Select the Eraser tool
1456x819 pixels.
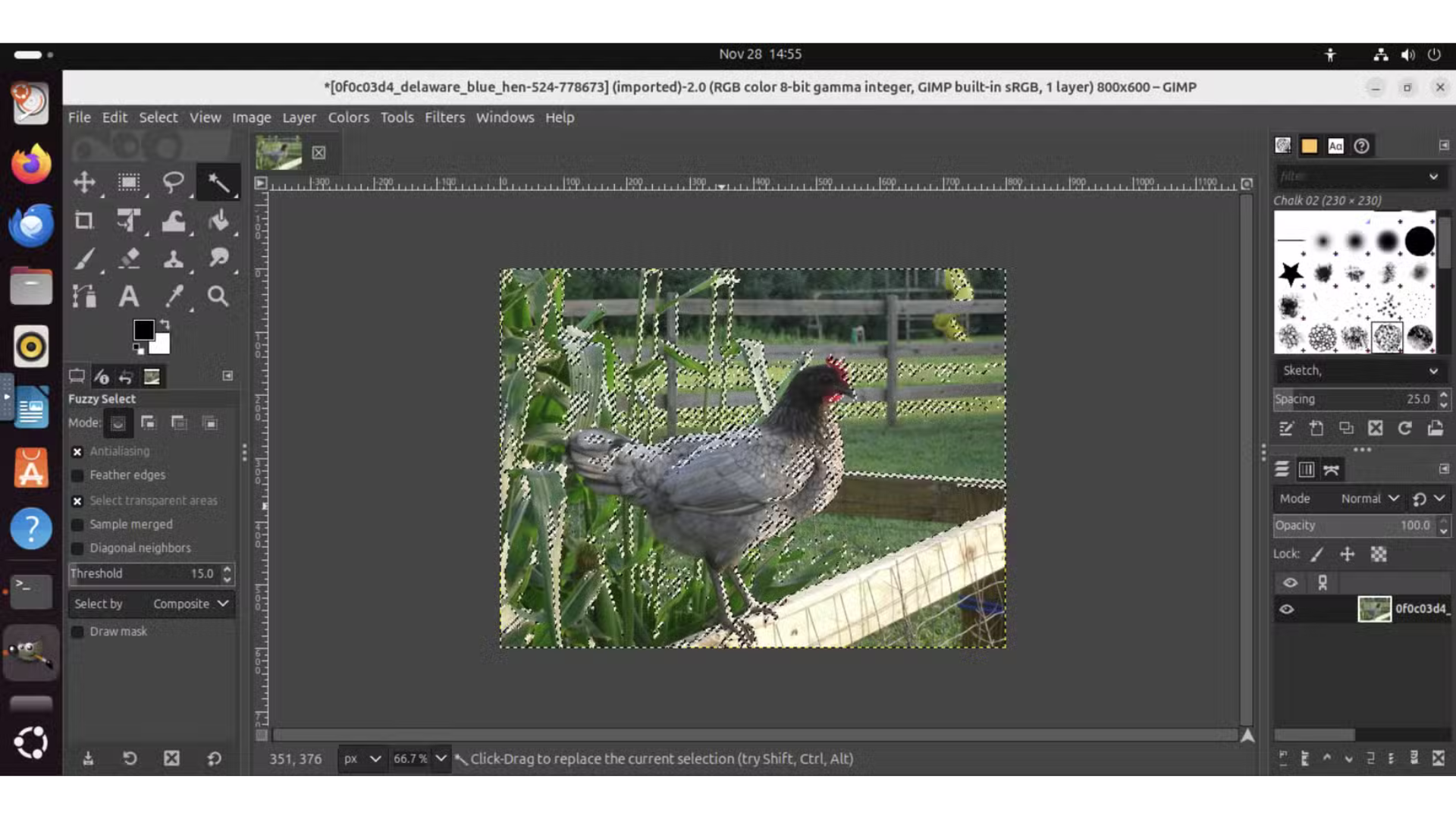tap(129, 259)
